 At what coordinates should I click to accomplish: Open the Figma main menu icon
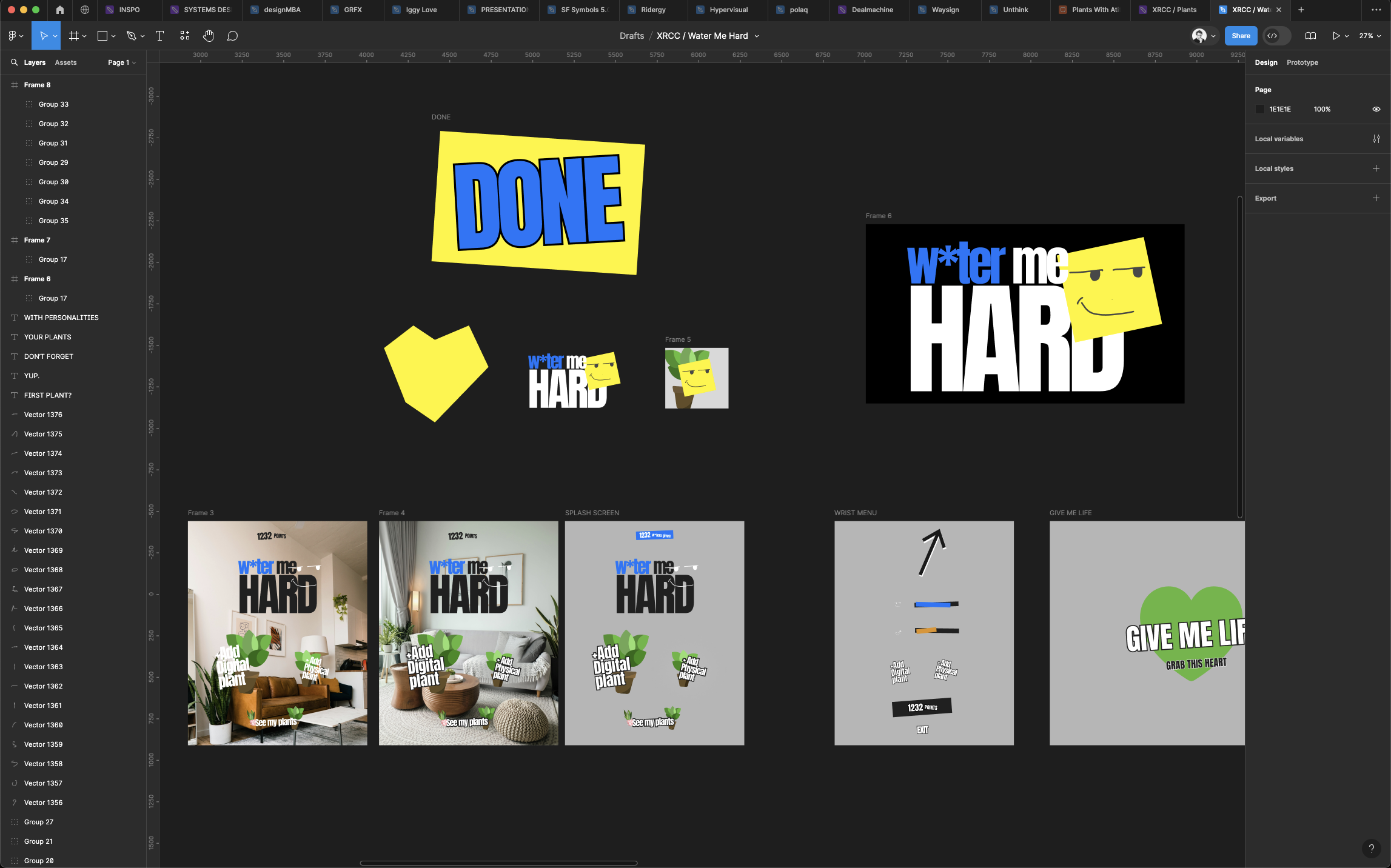(x=13, y=36)
